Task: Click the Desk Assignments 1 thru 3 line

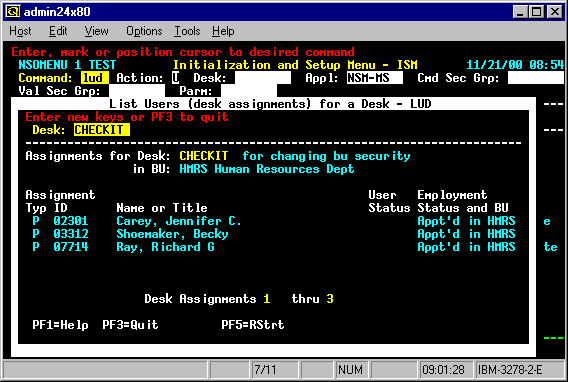Action: (239, 299)
